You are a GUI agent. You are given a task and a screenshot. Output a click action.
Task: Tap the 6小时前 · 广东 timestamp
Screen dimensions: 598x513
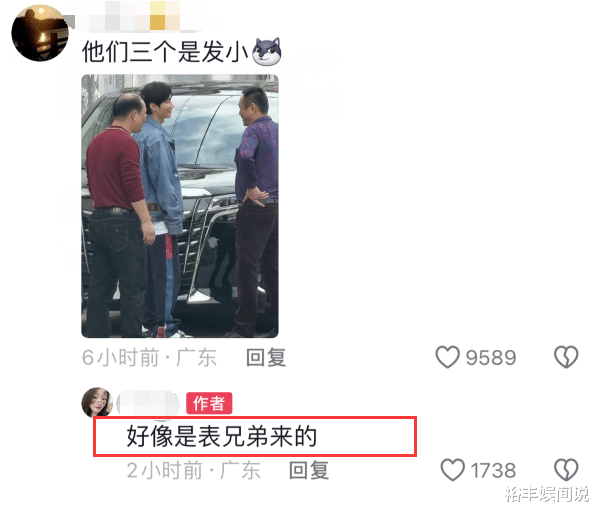point(150,358)
